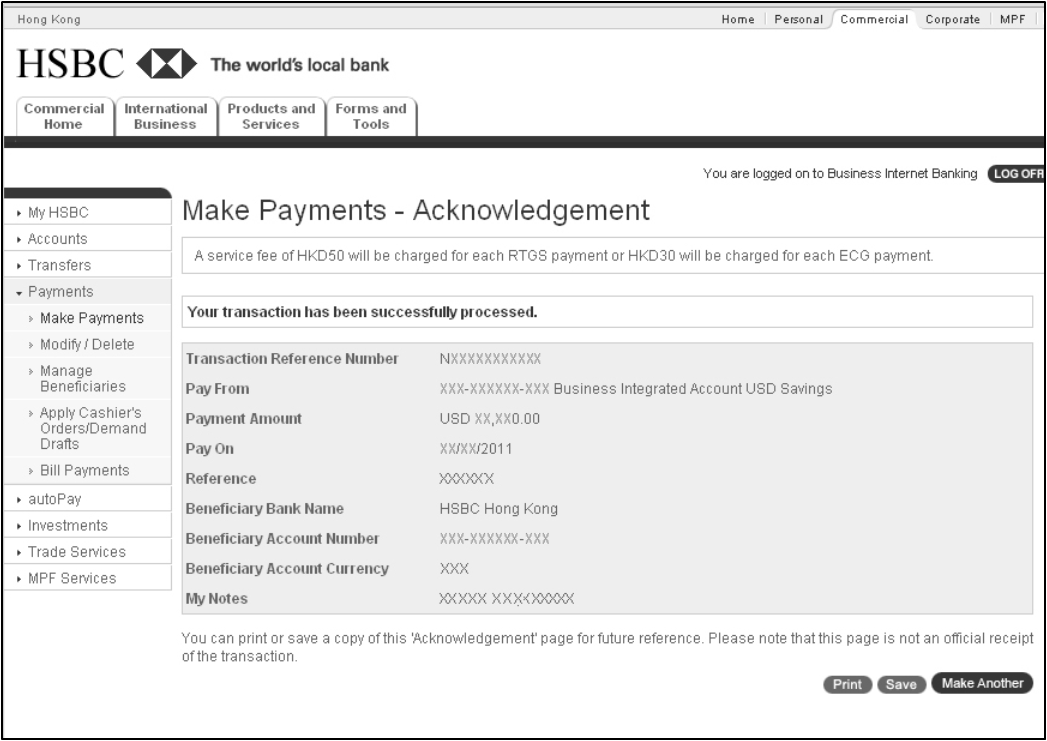Switch to the Commercial Home tab

click(x=63, y=116)
